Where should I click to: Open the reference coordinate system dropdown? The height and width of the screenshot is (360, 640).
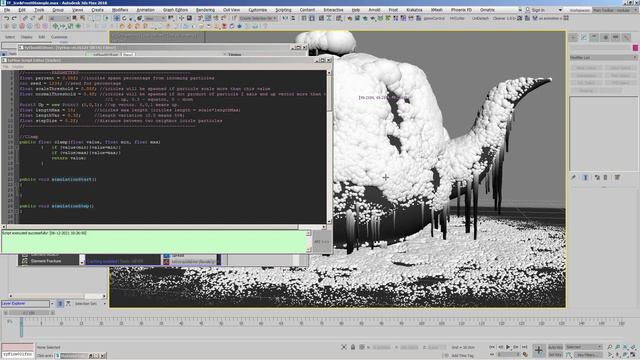click(155, 18)
